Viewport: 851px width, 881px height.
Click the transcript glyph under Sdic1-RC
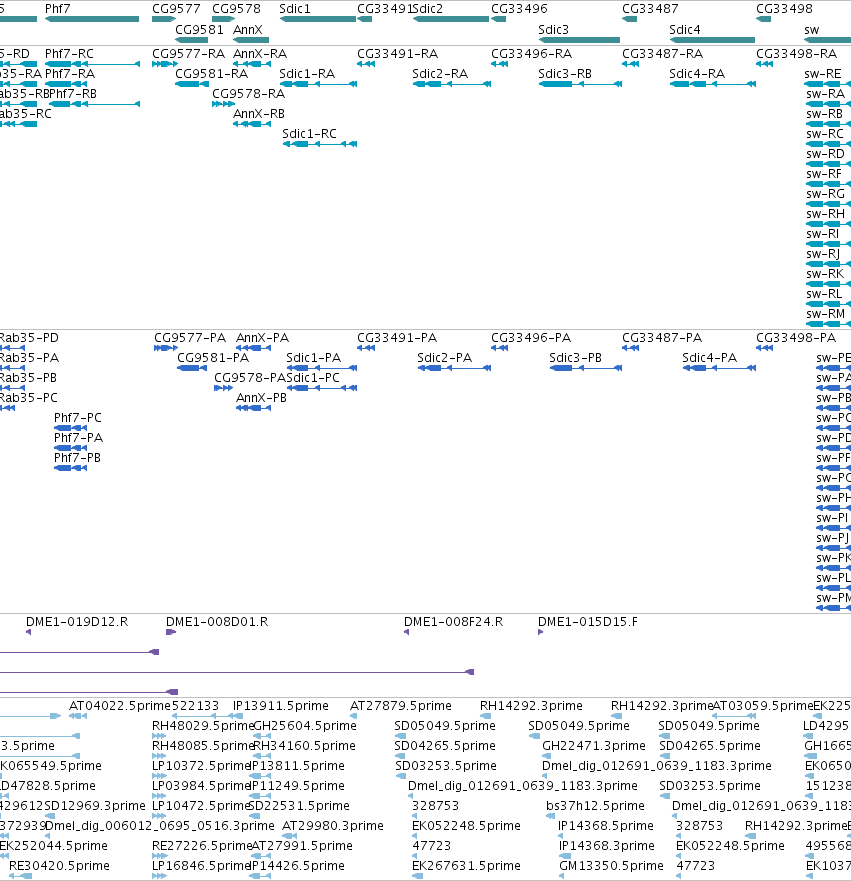point(320,144)
